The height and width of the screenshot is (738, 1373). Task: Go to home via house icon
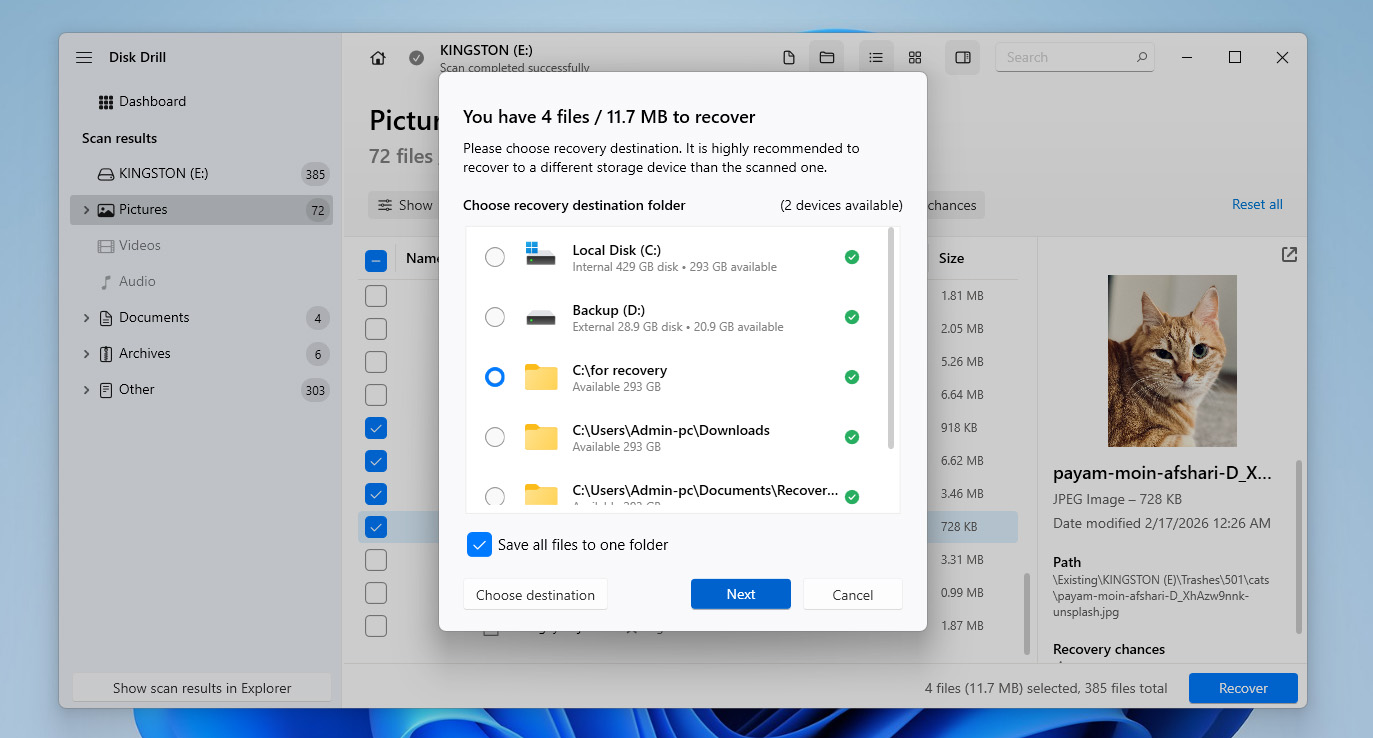pyautogui.click(x=378, y=58)
